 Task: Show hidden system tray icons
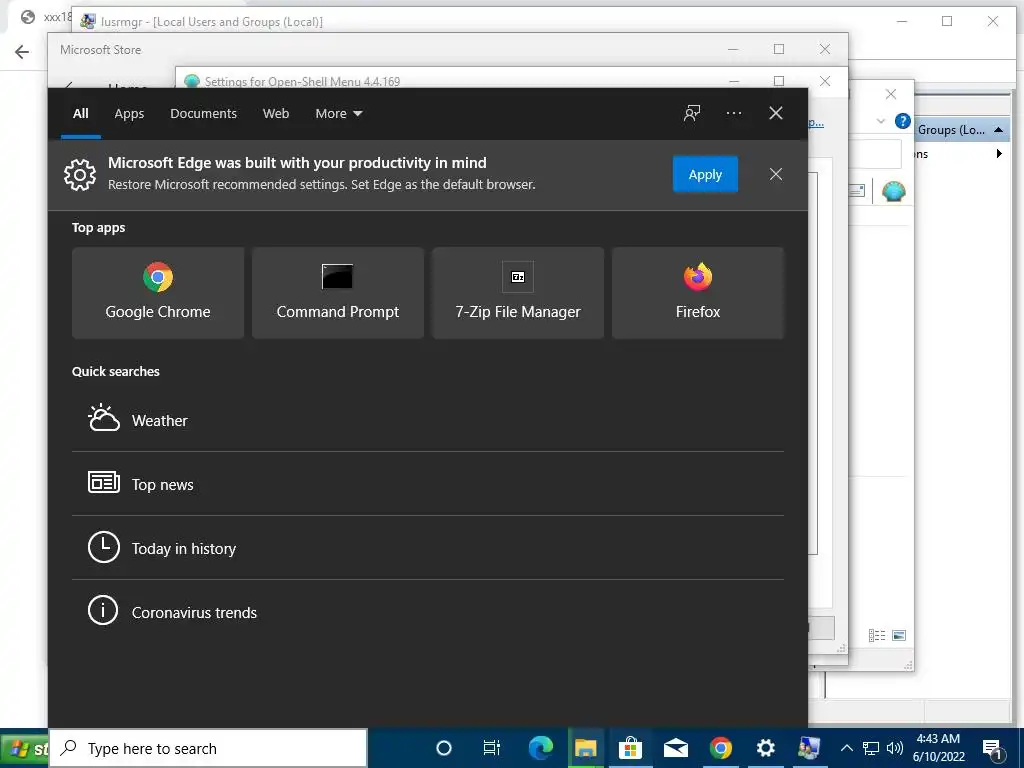click(x=846, y=748)
